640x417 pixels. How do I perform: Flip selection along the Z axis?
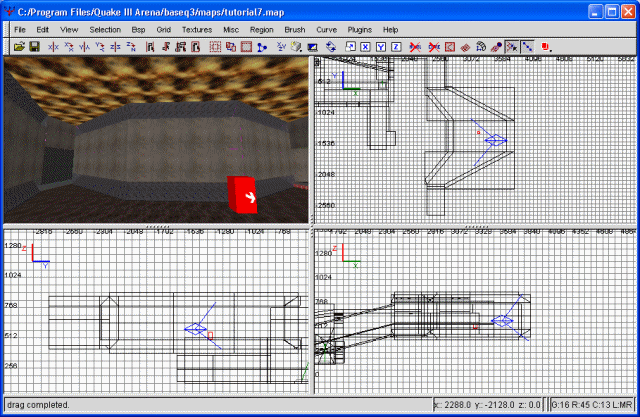(115, 47)
